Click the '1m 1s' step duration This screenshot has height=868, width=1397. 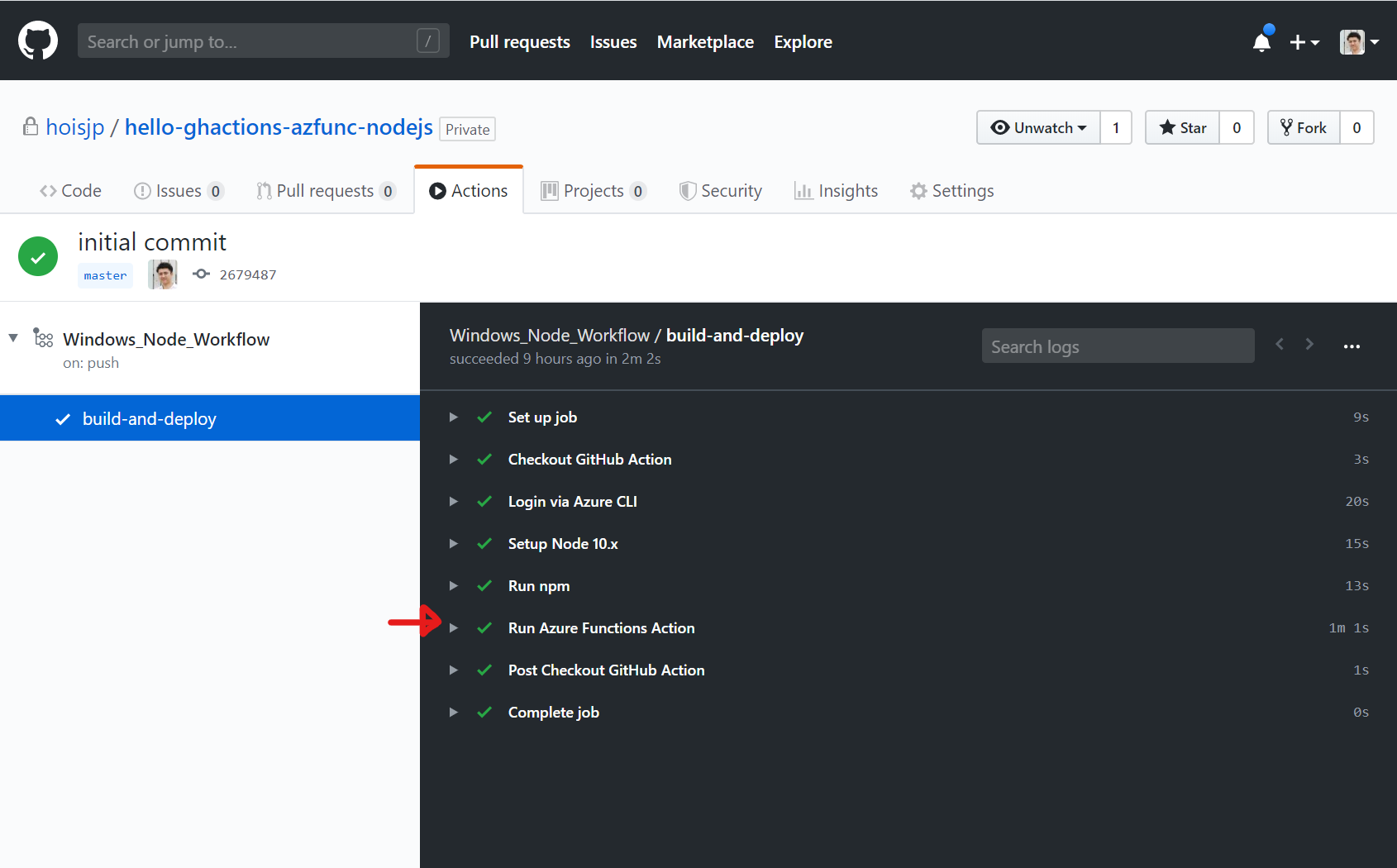coord(1349,628)
